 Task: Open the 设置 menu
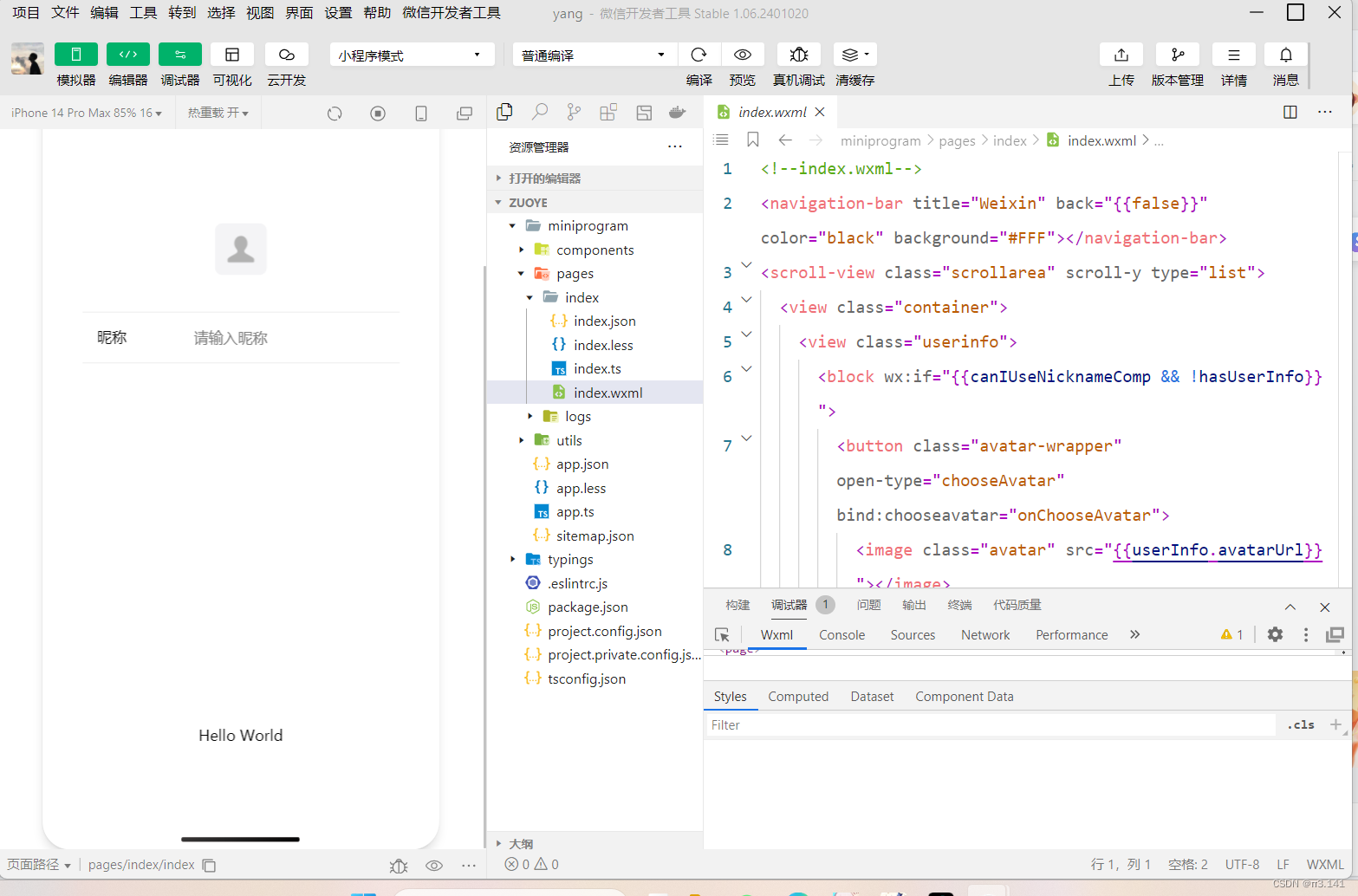coord(338,12)
